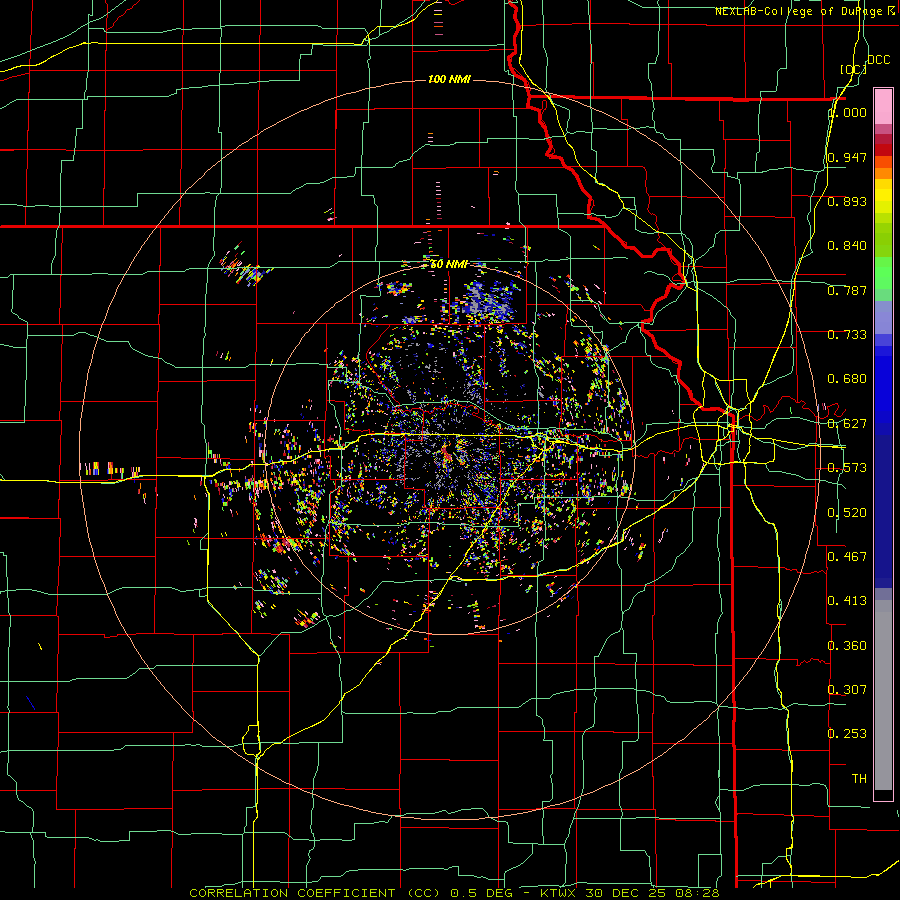Click the 0.467 legend value
Screen dimensions: 900x900
(x=847, y=557)
